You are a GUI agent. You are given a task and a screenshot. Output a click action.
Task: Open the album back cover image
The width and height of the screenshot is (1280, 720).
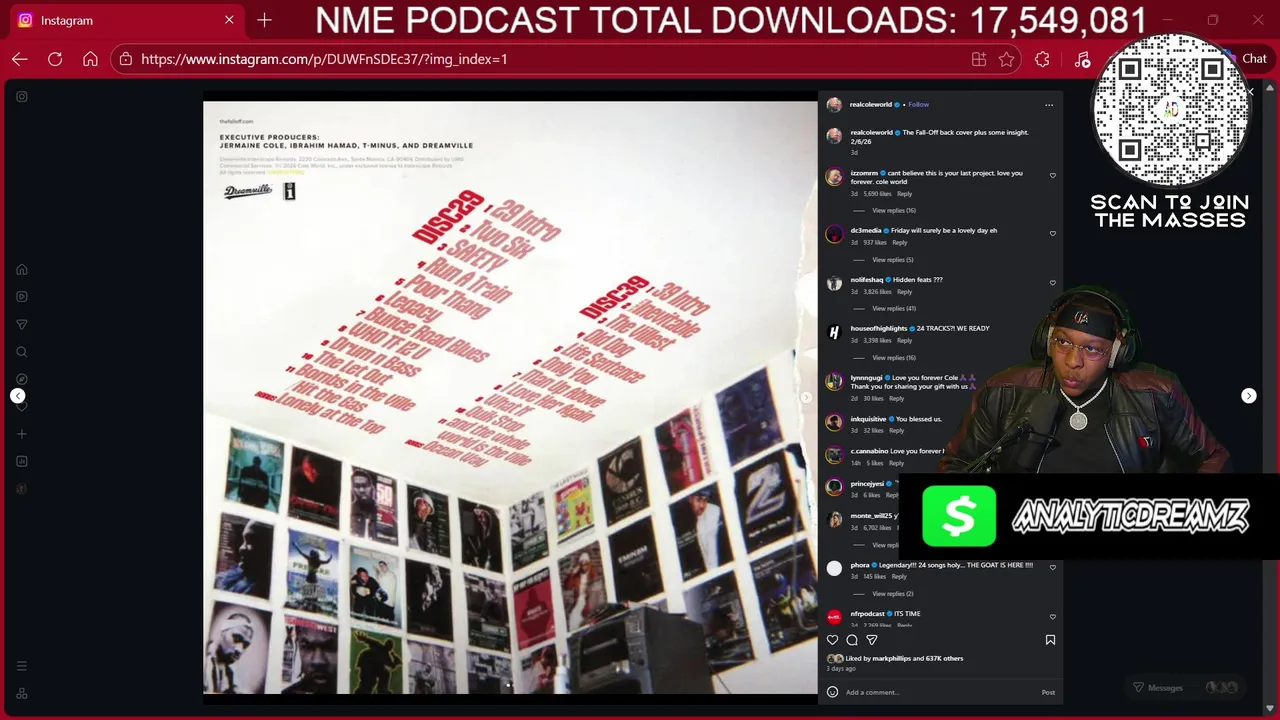(x=510, y=397)
